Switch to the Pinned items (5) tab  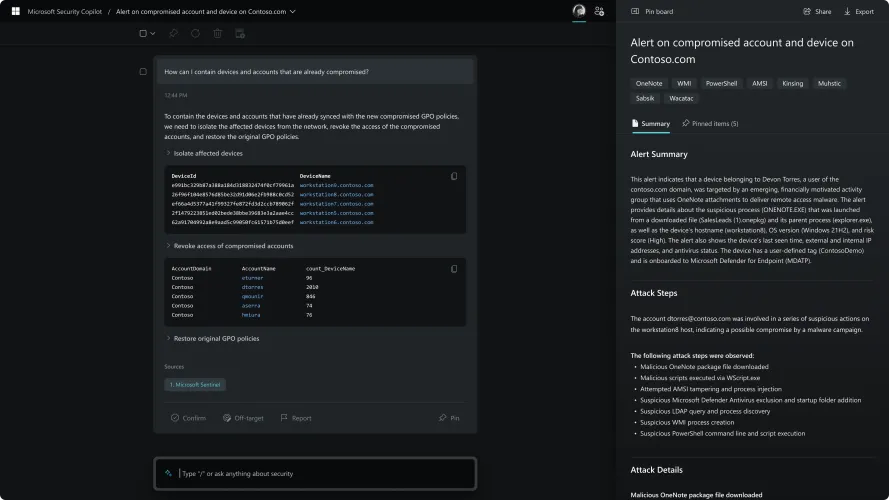coord(710,124)
